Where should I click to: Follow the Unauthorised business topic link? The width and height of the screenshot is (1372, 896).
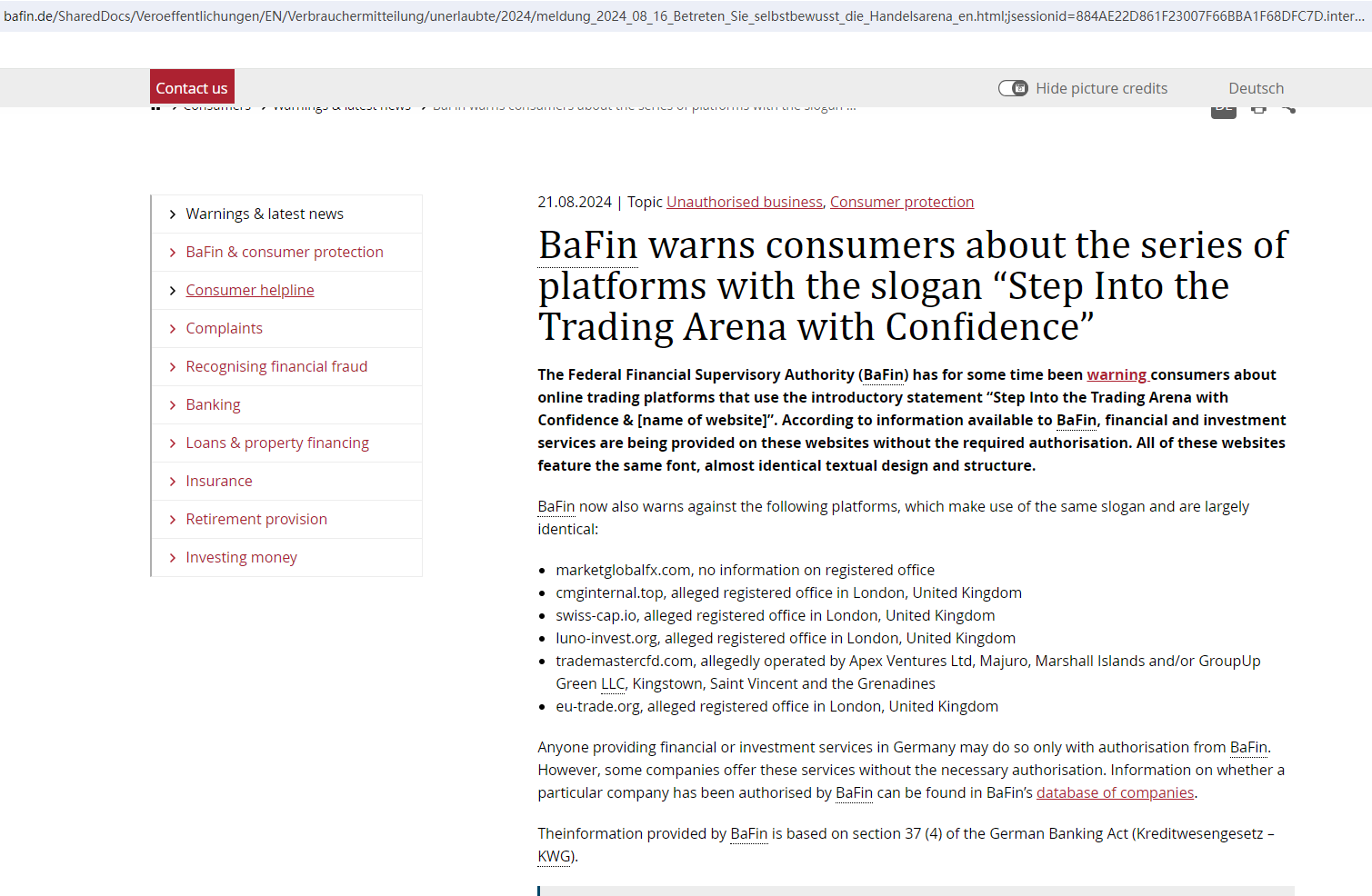[x=744, y=202]
